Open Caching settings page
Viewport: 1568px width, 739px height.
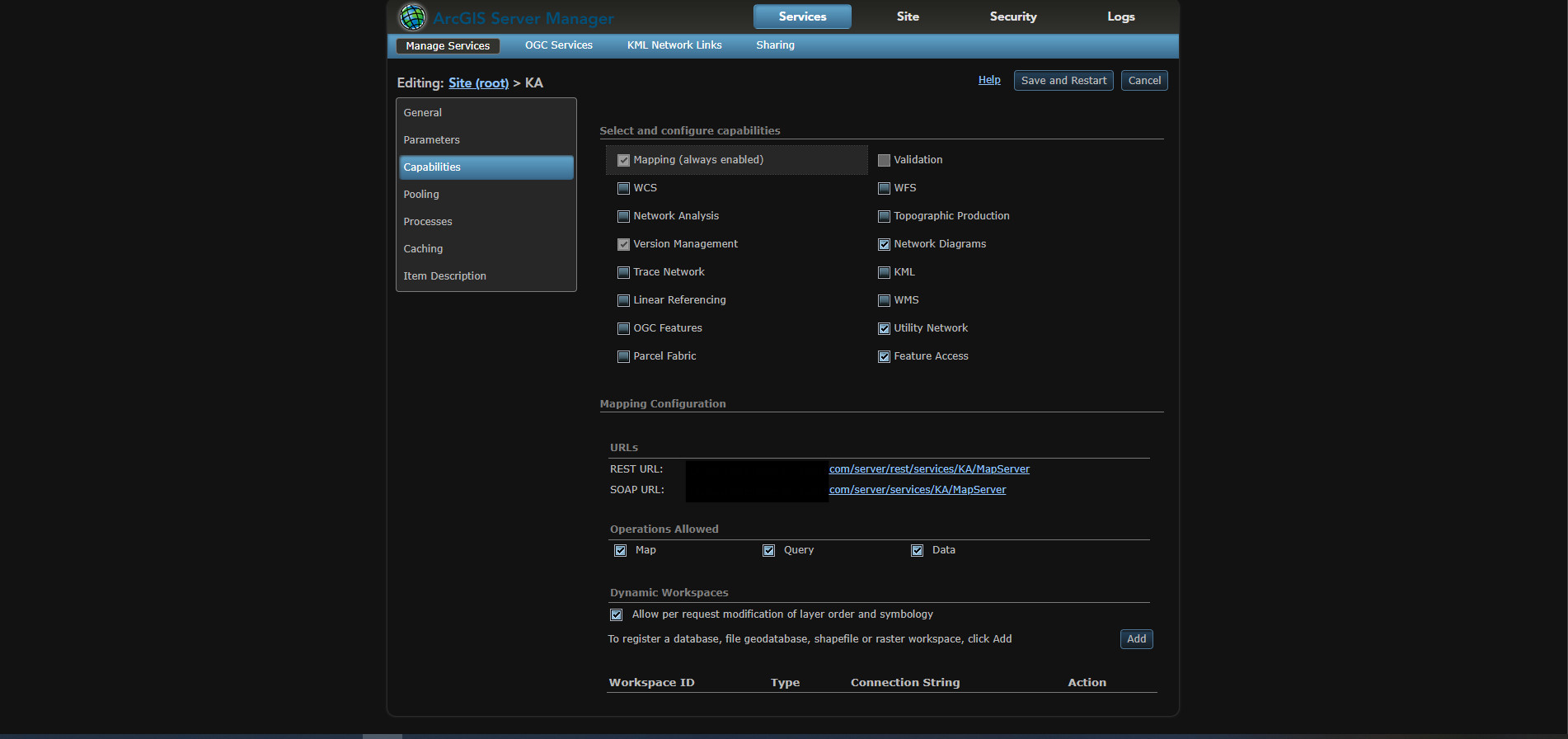(x=486, y=249)
